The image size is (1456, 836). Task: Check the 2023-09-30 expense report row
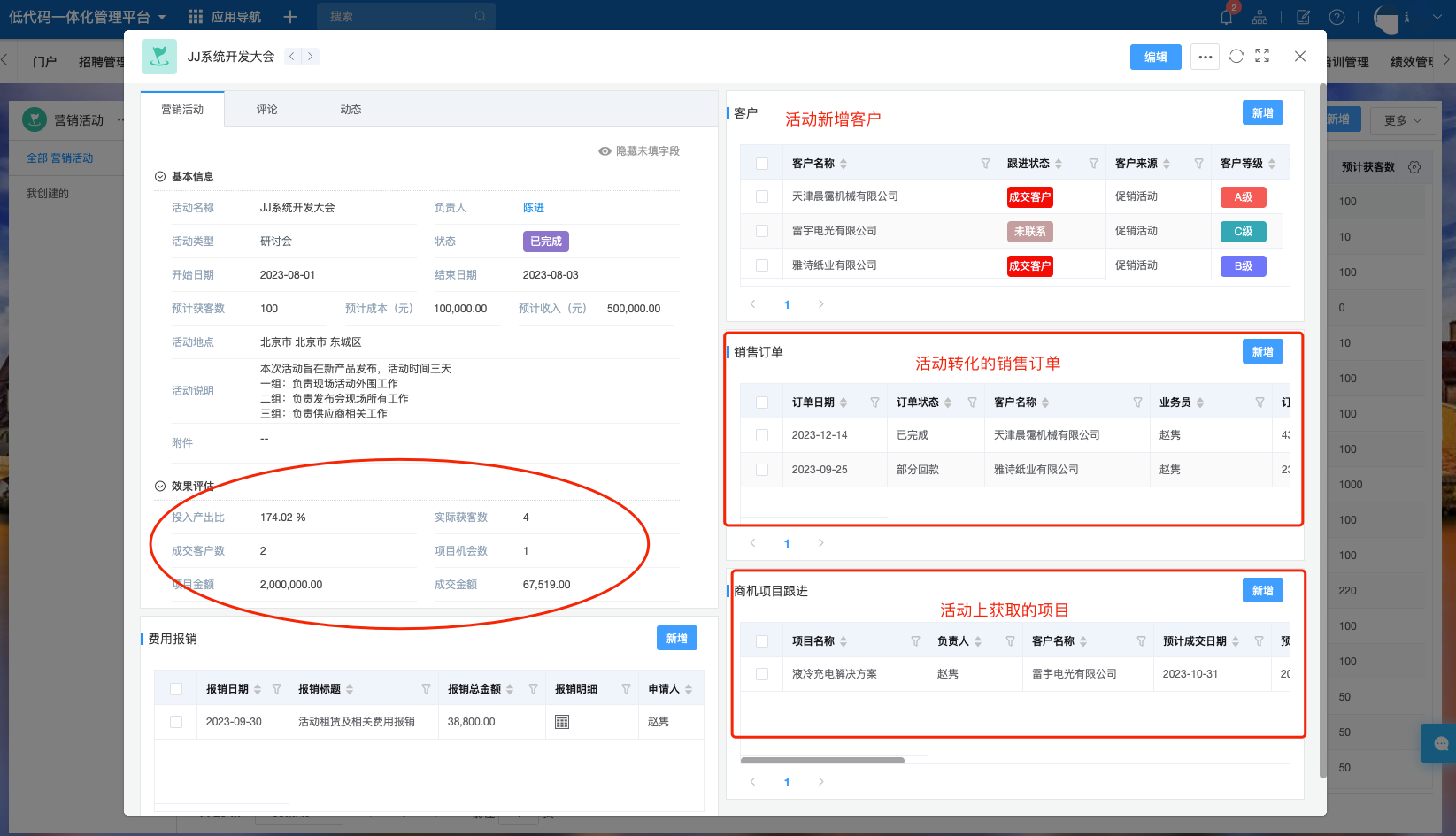tap(175, 721)
